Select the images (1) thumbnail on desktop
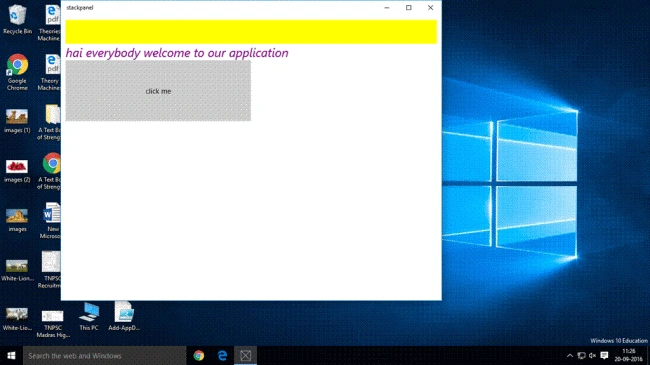Image resolution: width=650 pixels, height=365 pixels. (17, 121)
